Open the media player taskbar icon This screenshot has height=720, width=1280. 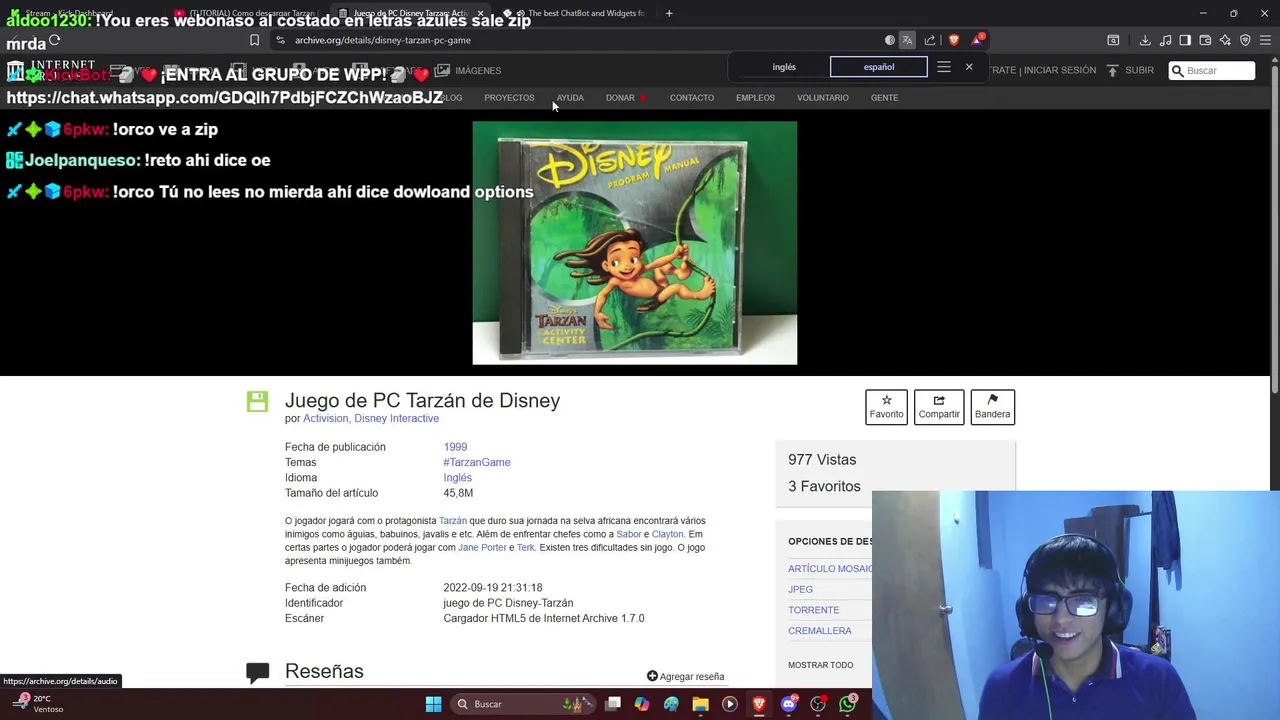730,704
